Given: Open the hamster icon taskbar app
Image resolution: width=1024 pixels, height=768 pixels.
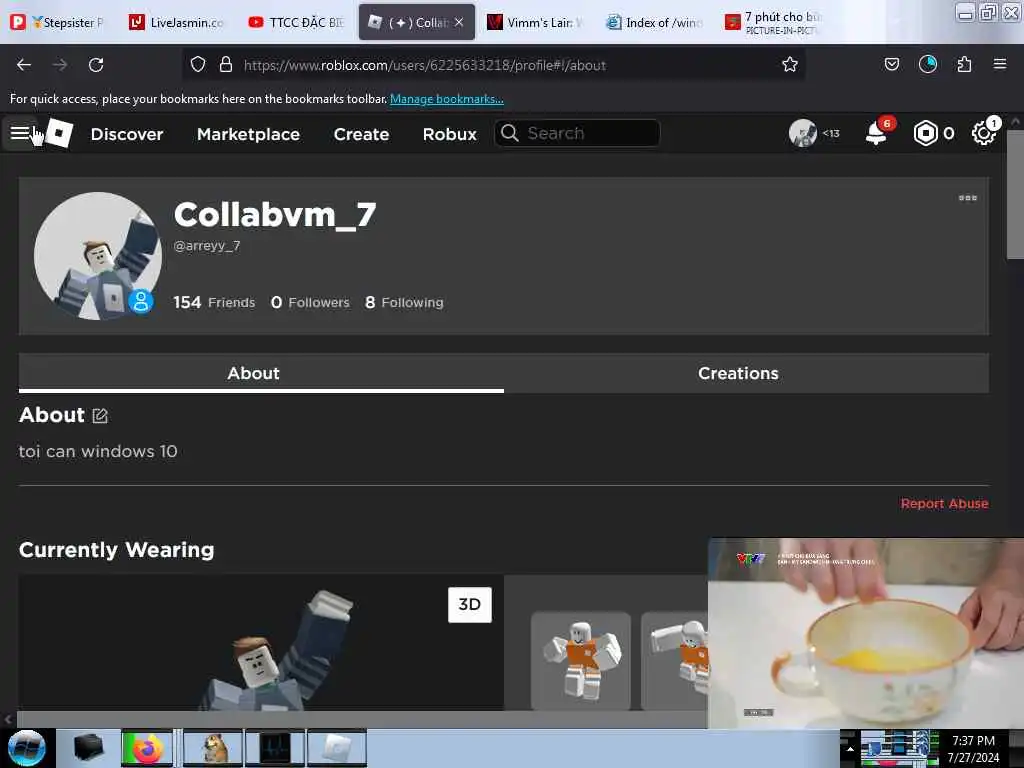Looking at the screenshot, I should coord(214,748).
